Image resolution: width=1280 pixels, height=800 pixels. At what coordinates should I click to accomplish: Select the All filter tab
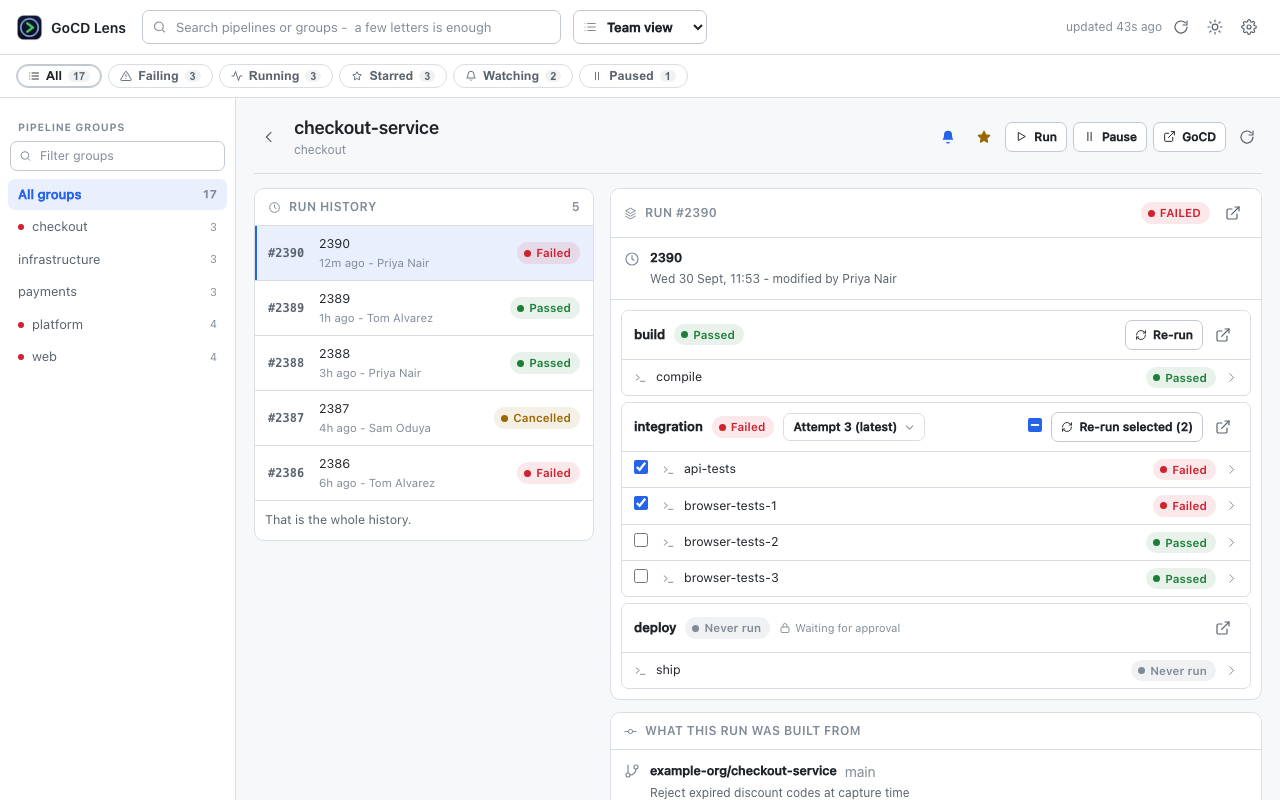coord(59,76)
